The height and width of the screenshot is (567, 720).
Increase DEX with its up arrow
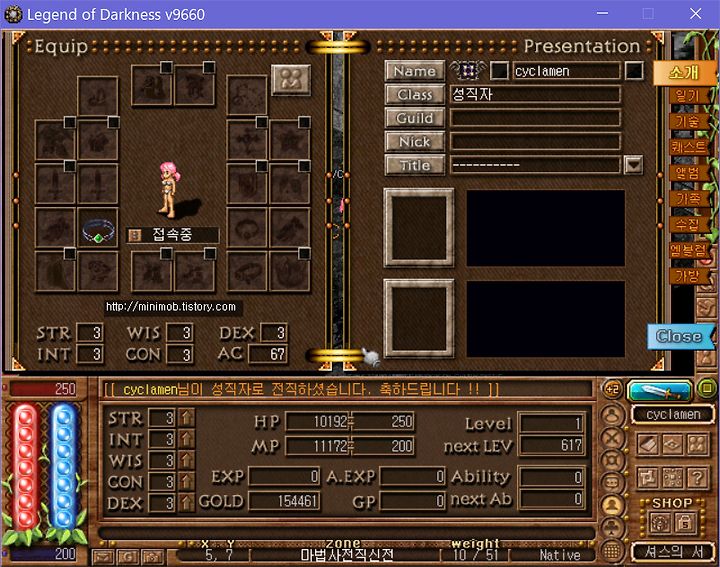[x=187, y=502]
